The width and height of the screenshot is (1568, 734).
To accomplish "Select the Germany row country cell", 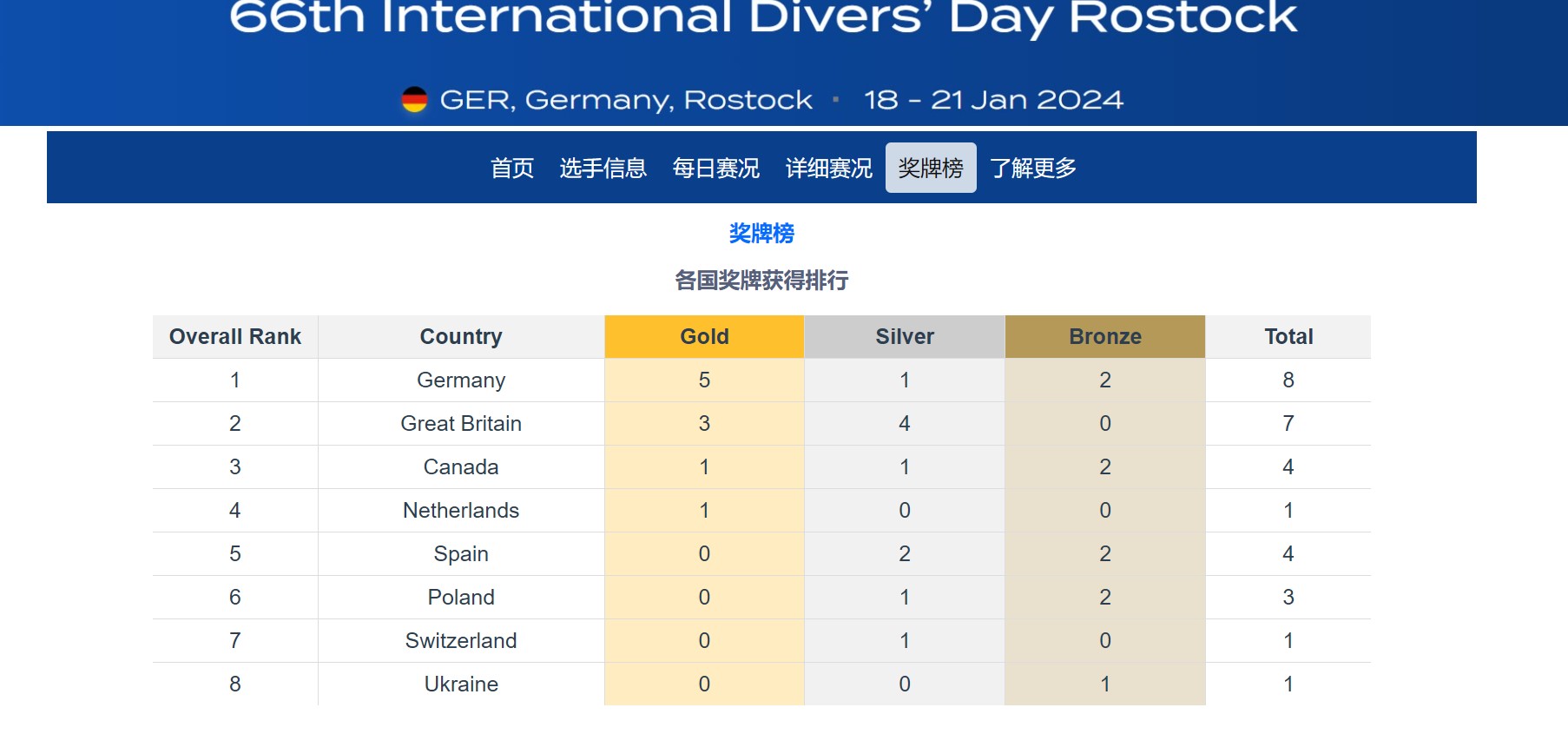I will (x=460, y=380).
